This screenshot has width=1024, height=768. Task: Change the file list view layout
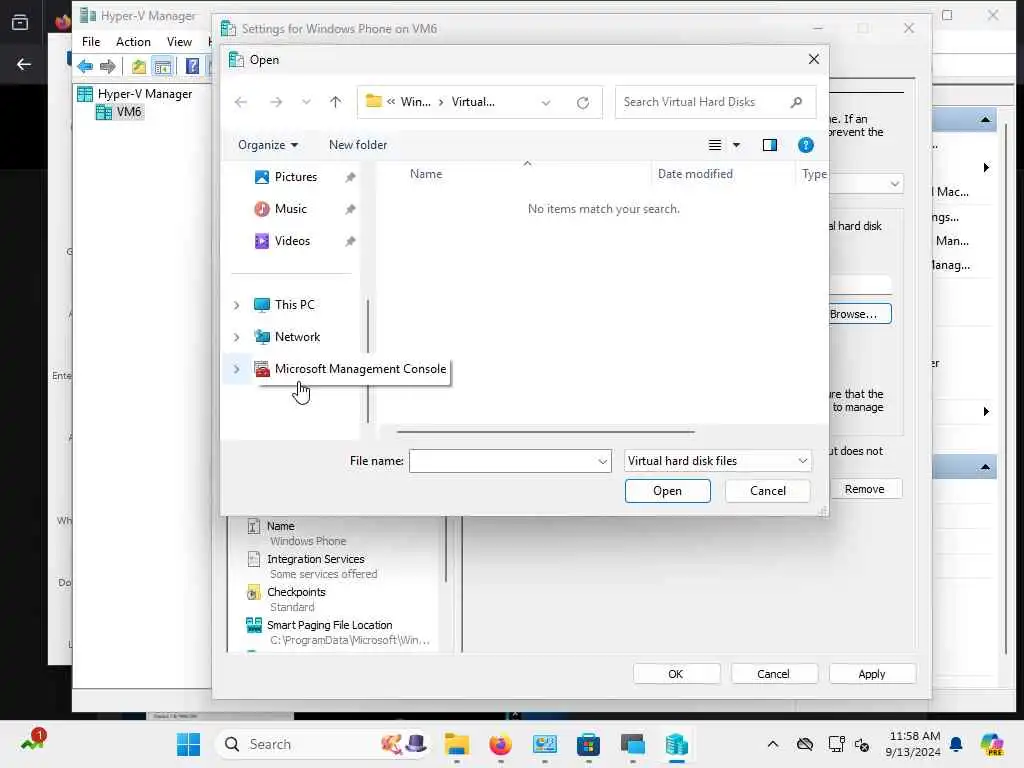(x=715, y=145)
